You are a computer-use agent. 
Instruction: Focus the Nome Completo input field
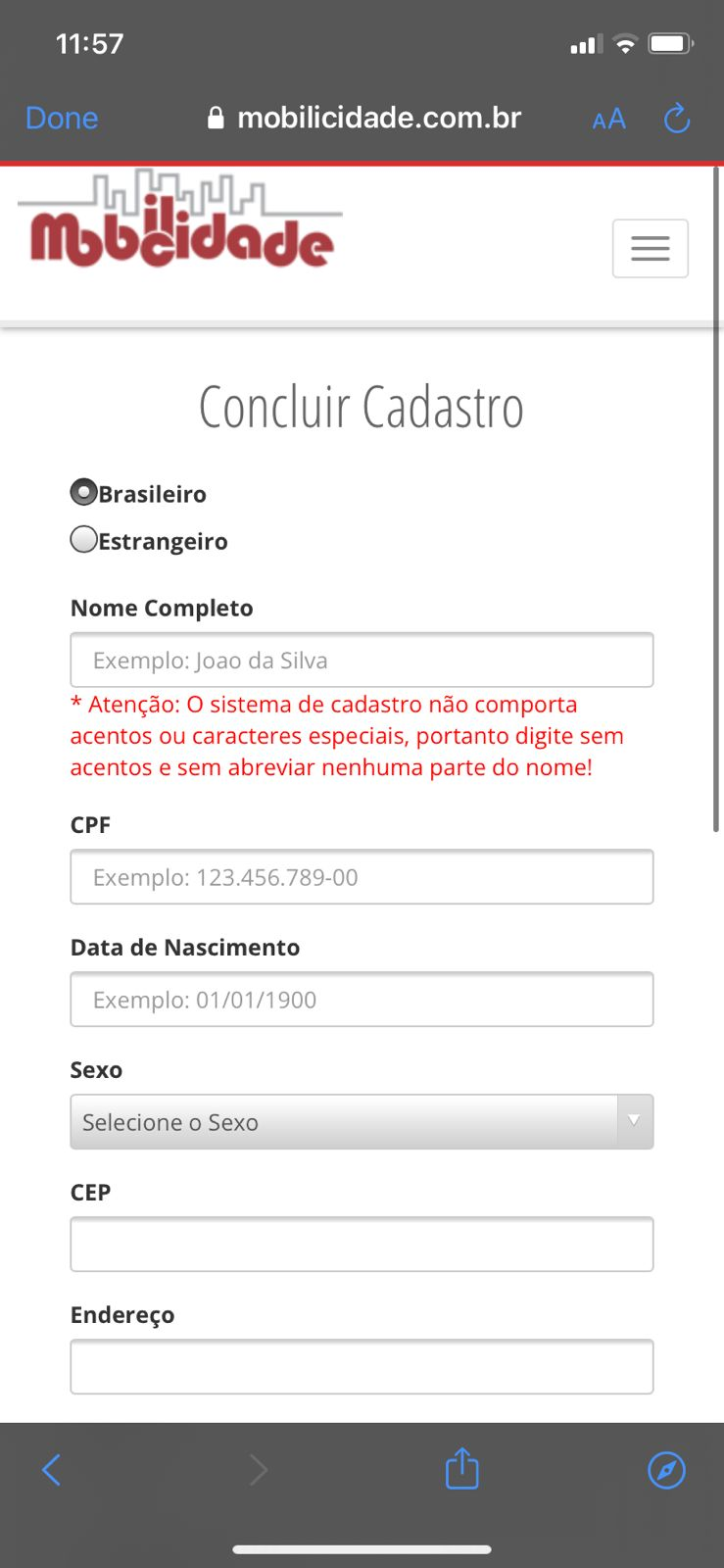pos(362,660)
